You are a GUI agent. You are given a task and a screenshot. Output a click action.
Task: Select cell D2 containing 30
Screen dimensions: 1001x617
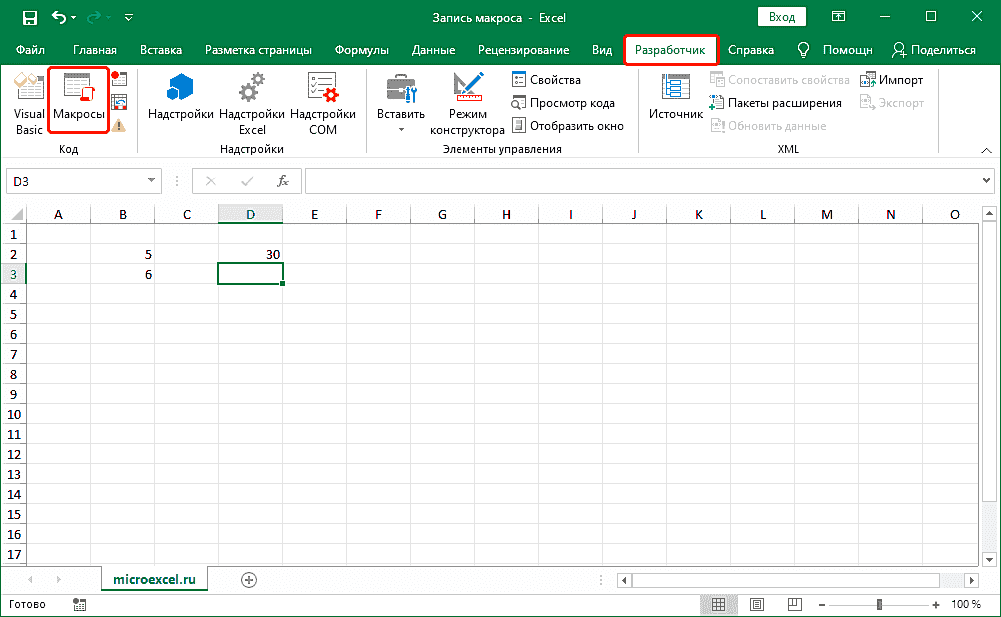tap(250, 254)
